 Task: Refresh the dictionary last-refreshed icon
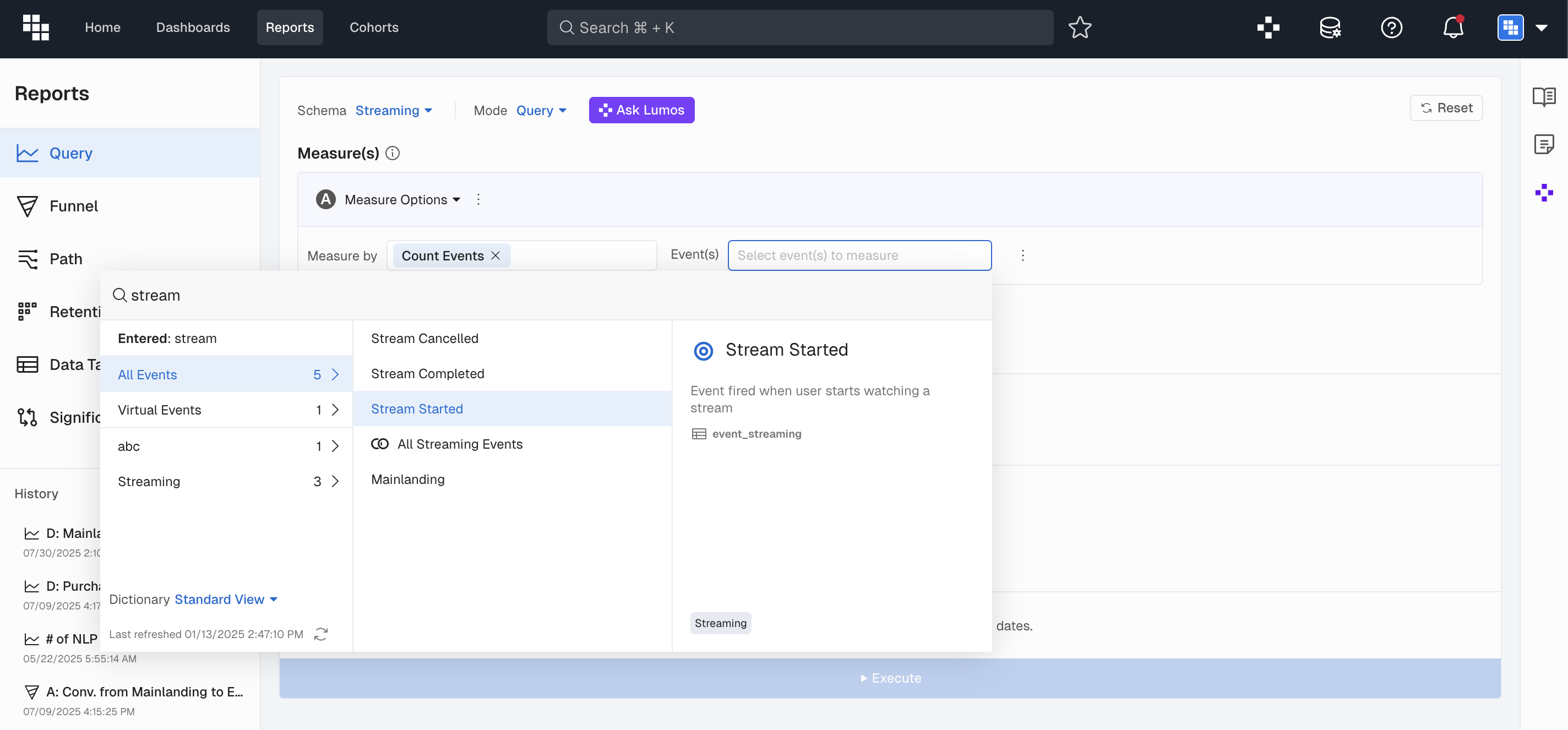[x=321, y=634]
